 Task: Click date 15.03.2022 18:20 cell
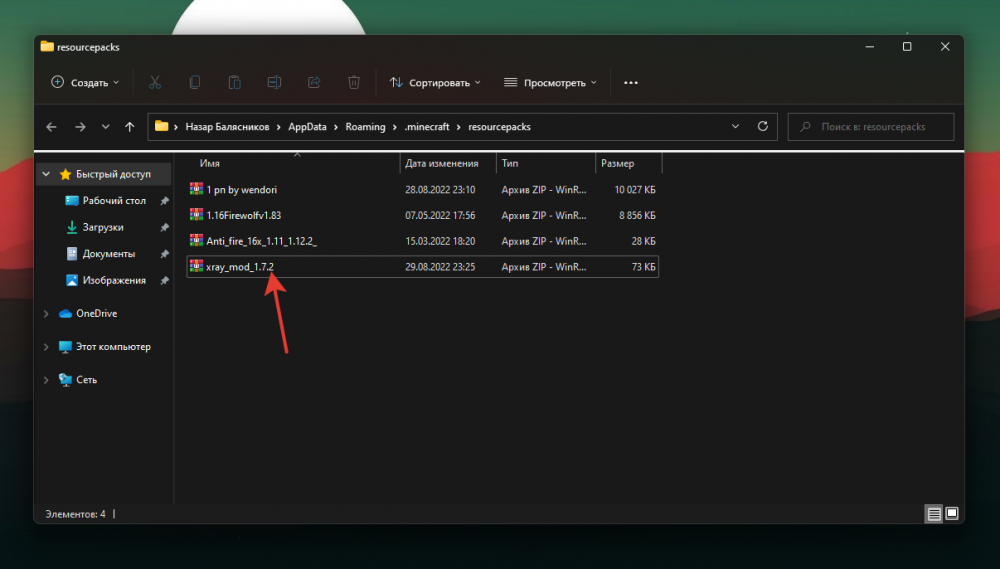[440, 241]
